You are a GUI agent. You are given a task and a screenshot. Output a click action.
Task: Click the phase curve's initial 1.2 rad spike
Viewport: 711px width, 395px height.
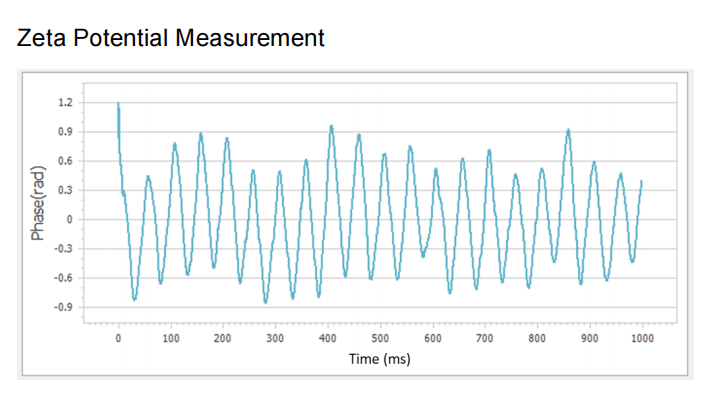tap(118, 105)
